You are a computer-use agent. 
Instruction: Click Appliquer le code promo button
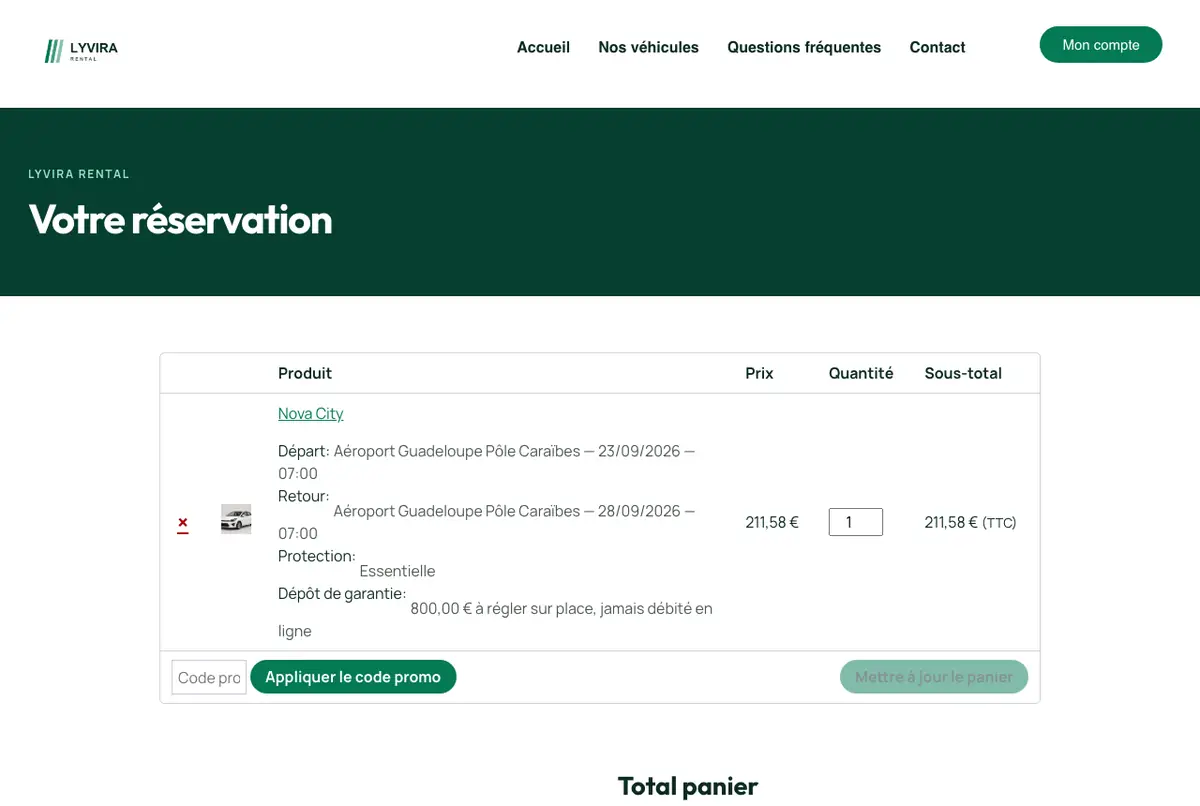(353, 677)
